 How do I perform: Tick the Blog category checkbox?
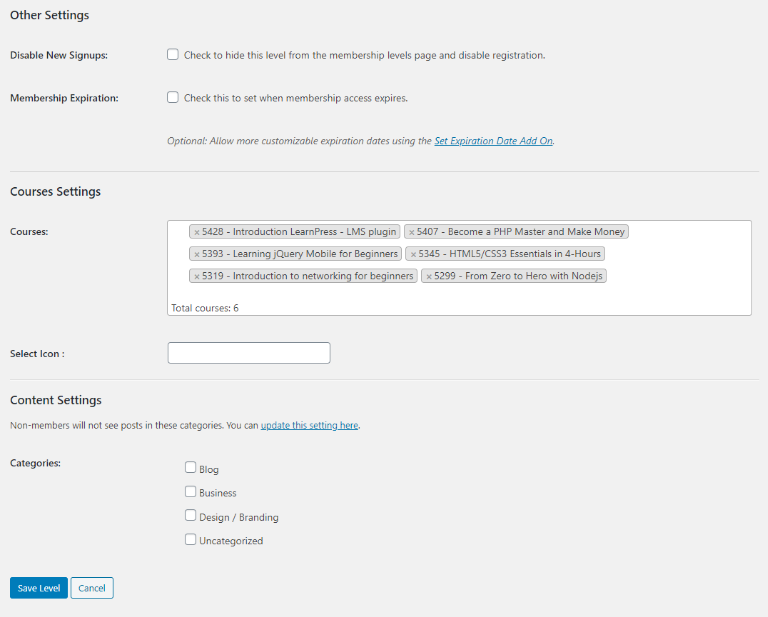pos(190,467)
